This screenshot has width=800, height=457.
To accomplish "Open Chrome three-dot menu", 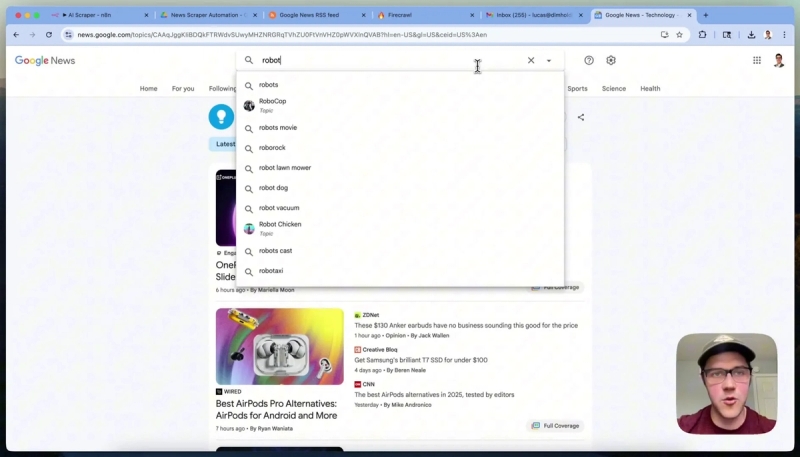I will coord(784,35).
